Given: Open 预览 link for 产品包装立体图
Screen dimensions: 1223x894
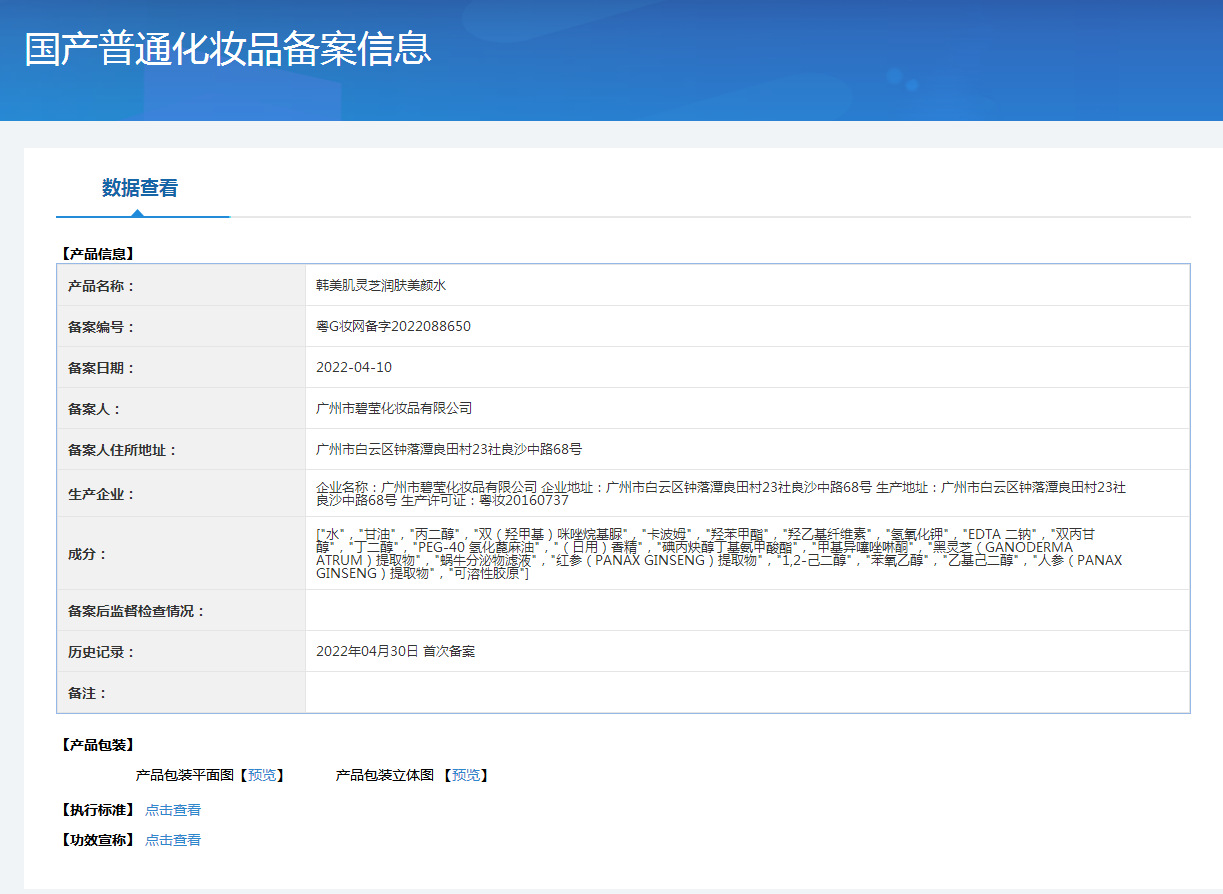Looking at the screenshot, I should point(465,775).
